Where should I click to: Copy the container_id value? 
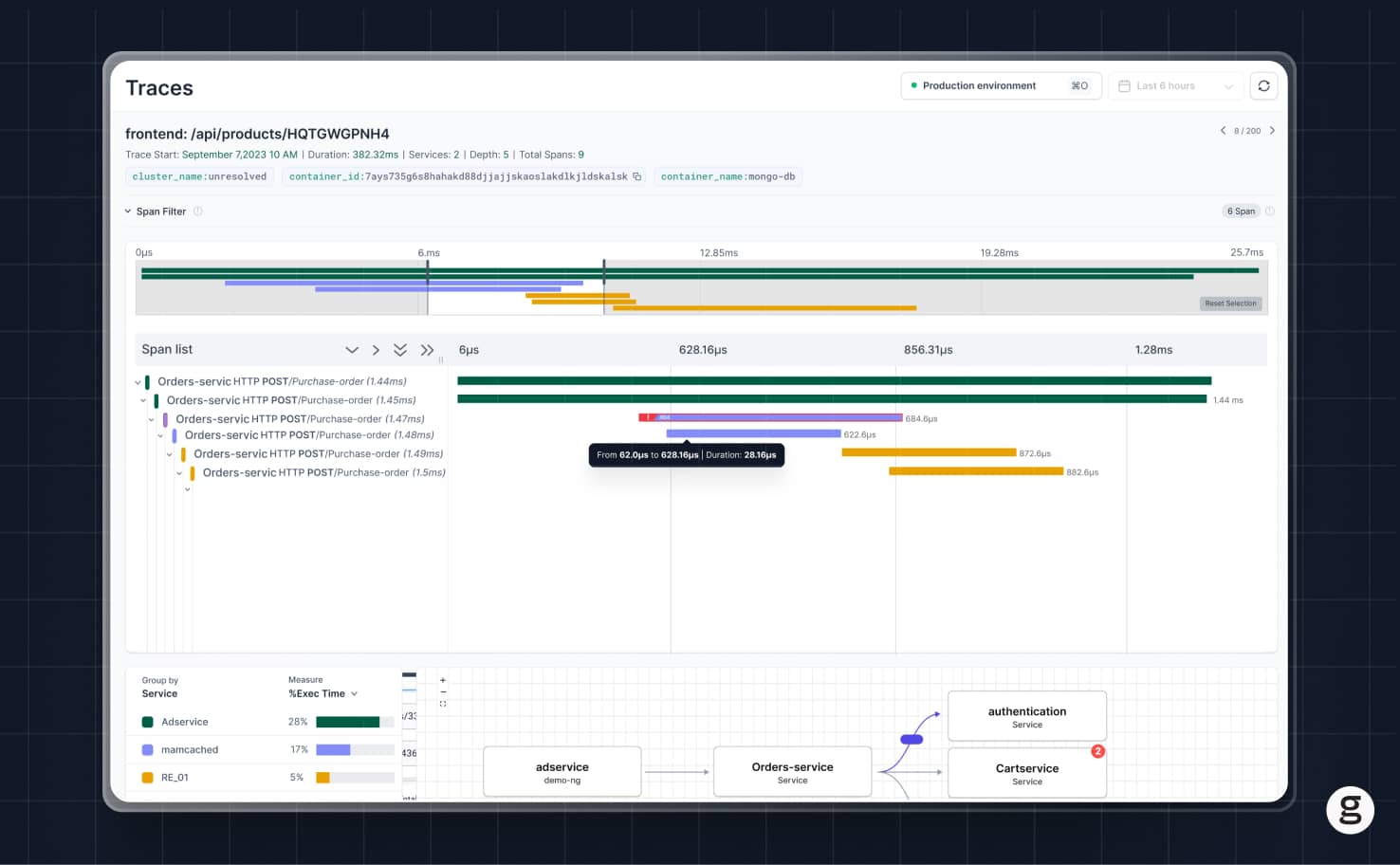[637, 176]
